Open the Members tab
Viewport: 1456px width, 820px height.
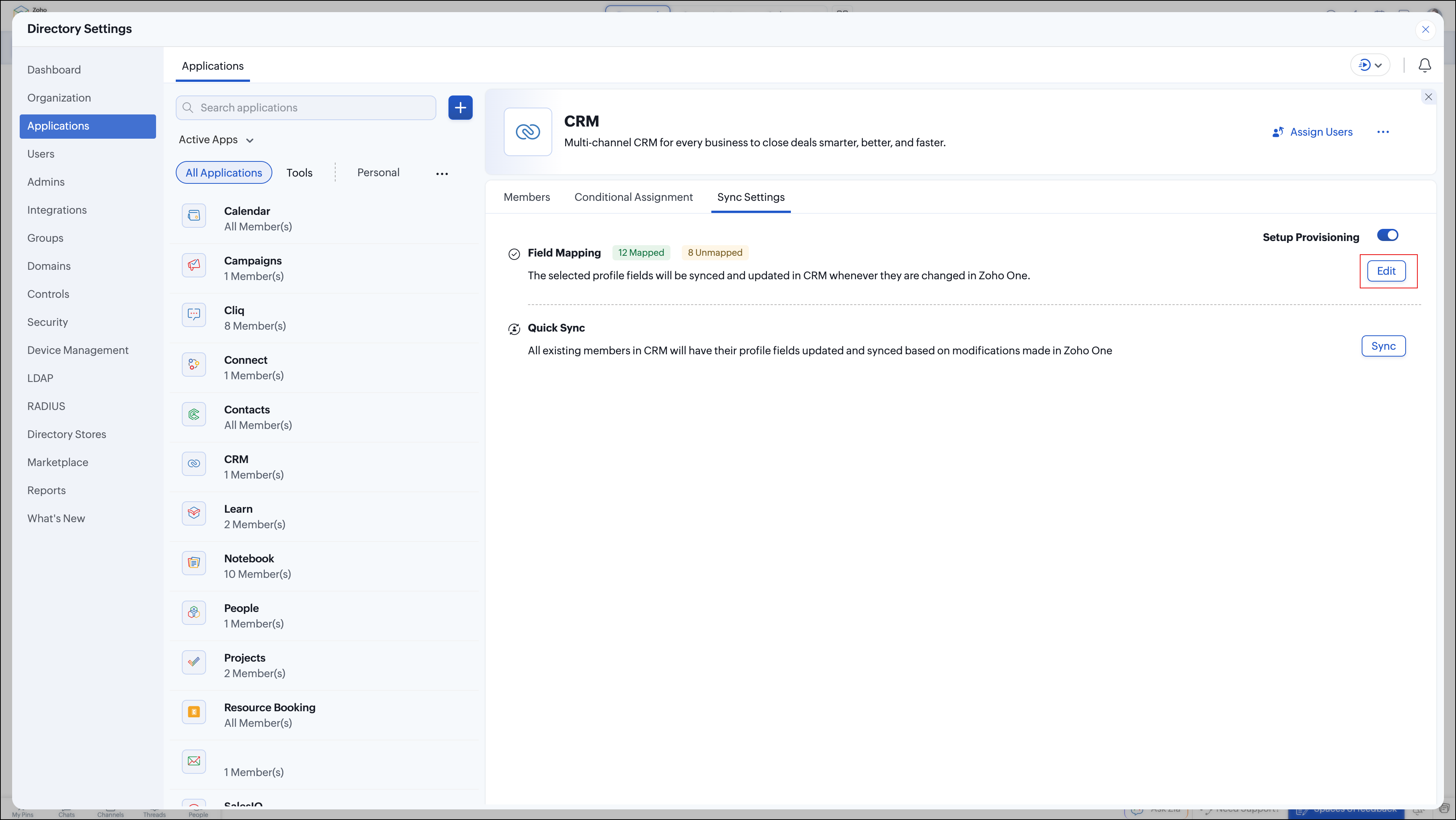pyautogui.click(x=526, y=197)
